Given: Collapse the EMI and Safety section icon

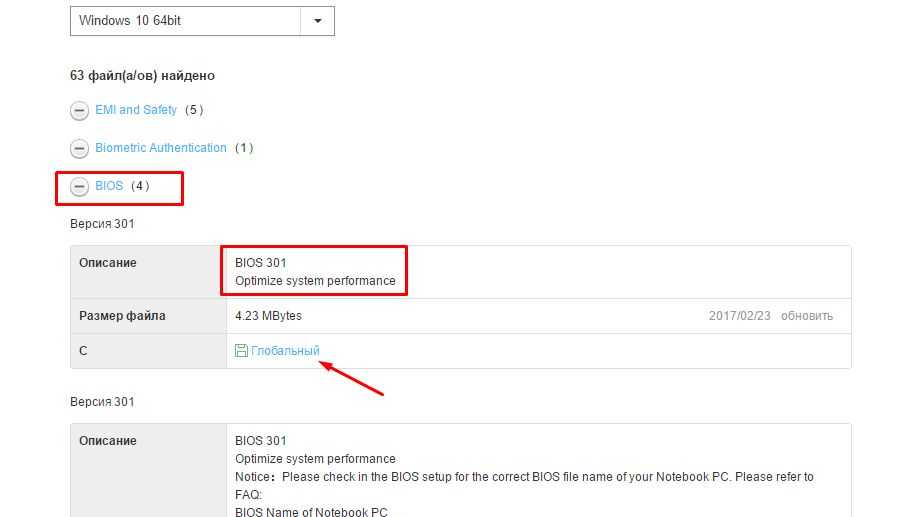Looking at the screenshot, I should pos(79,111).
